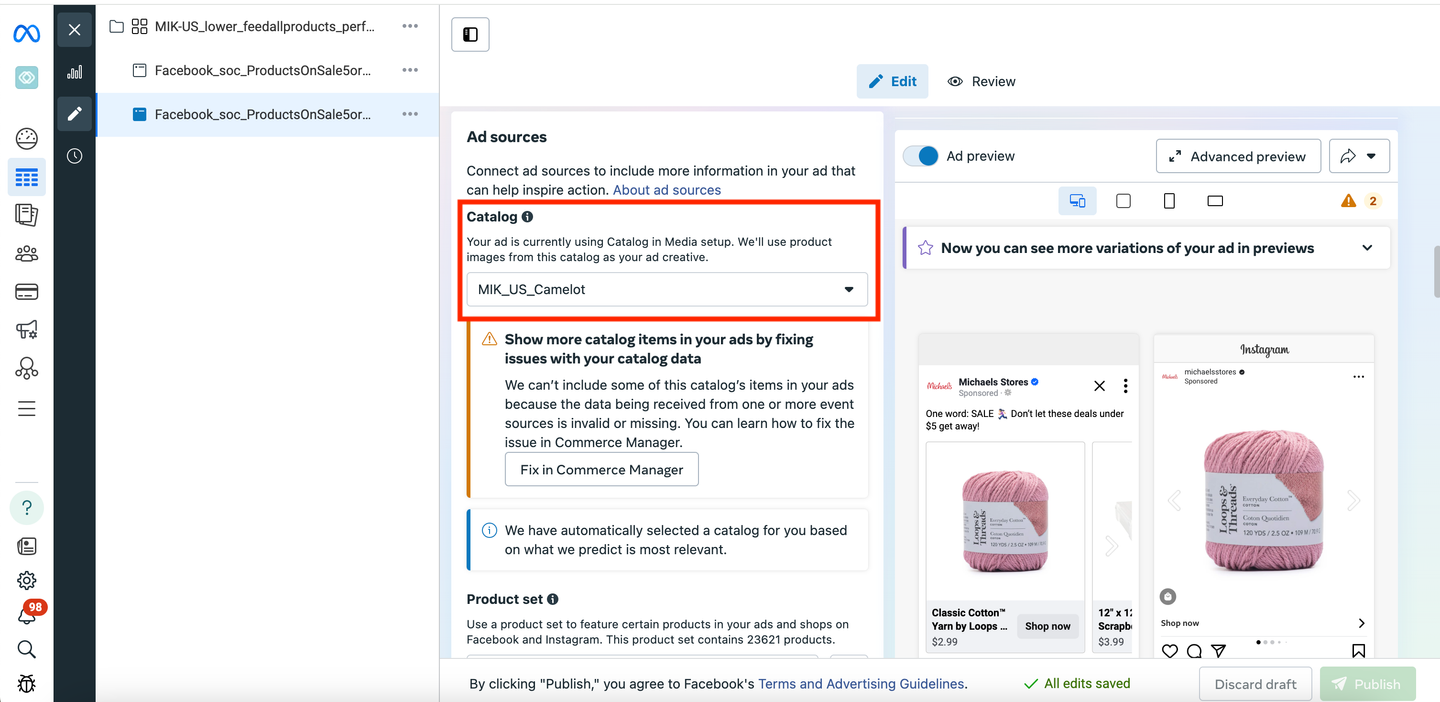Select the pencil edit icon in sidebar
Image resolution: width=1440 pixels, height=702 pixels.
(75, 114)
